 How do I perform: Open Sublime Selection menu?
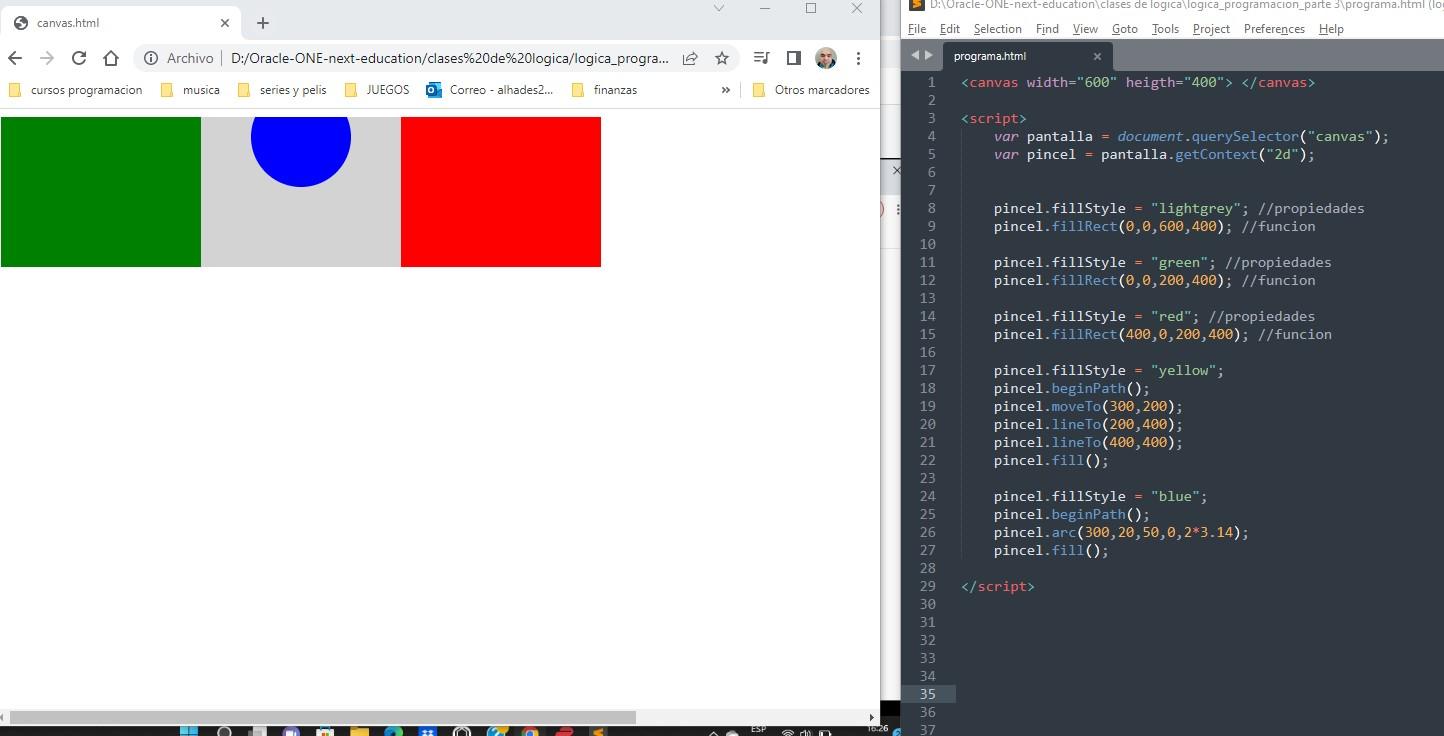tap(997, 29)
